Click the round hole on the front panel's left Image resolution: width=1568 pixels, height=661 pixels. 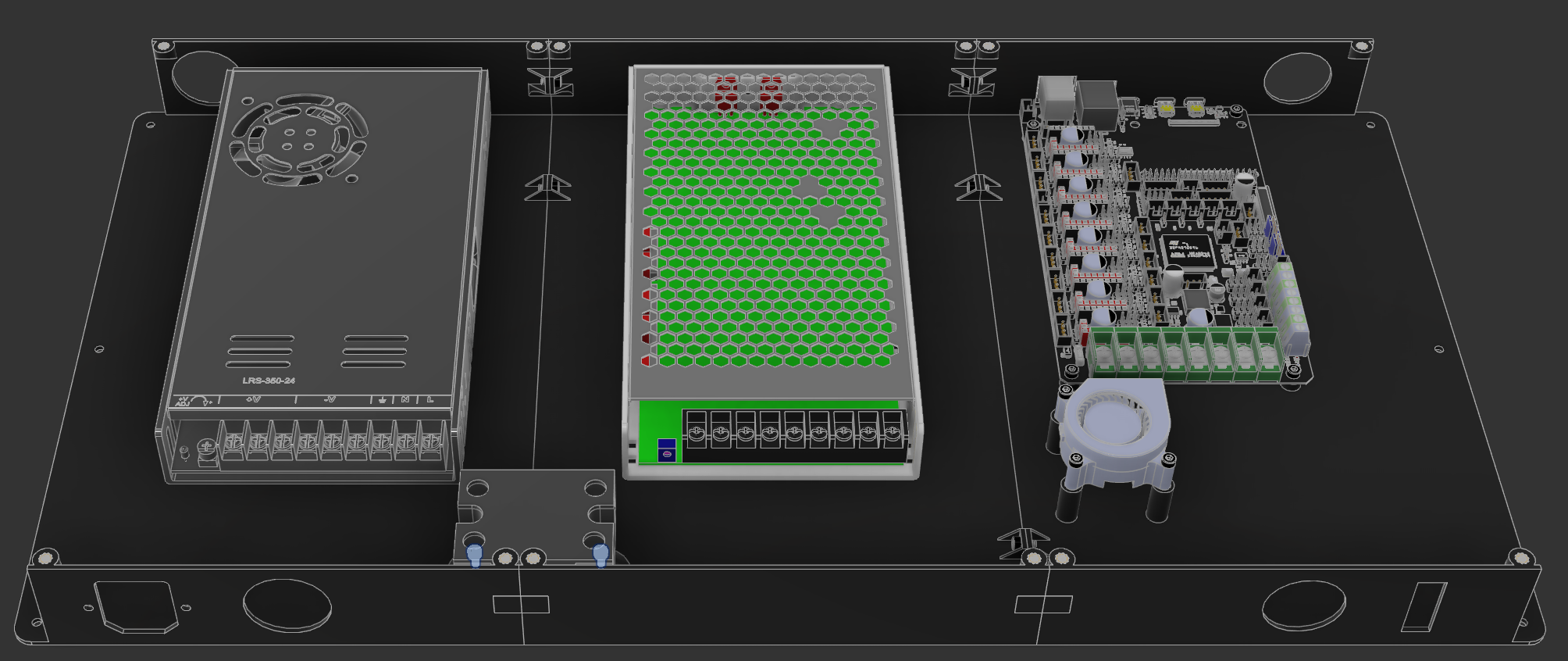pyautogui.click(x=287, y=605)
